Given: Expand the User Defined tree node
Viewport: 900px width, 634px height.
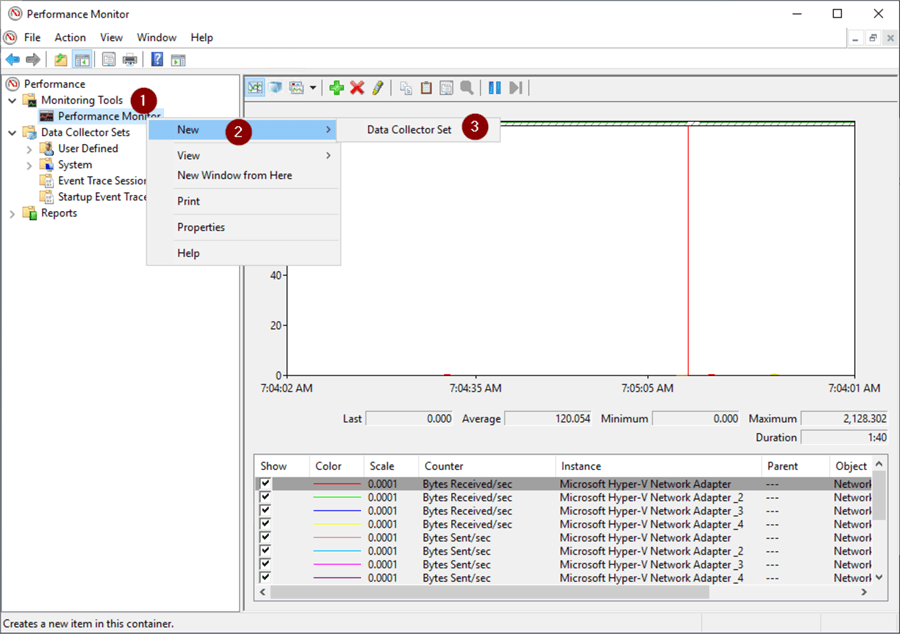Looking at the screenshot, I should click(29, 149).
